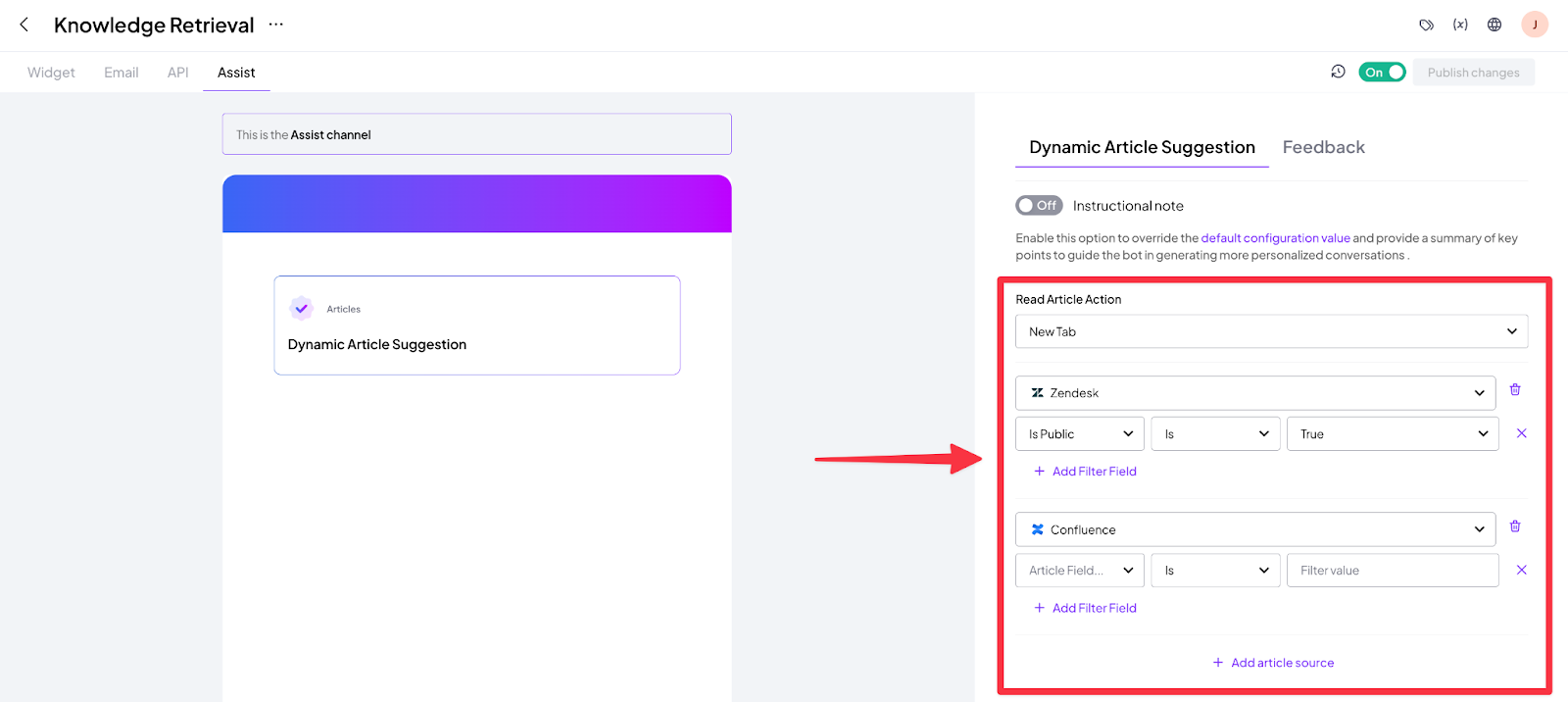Click the Filter value input field
This screenshot has width=1568, height=702.
point(1393,571)
